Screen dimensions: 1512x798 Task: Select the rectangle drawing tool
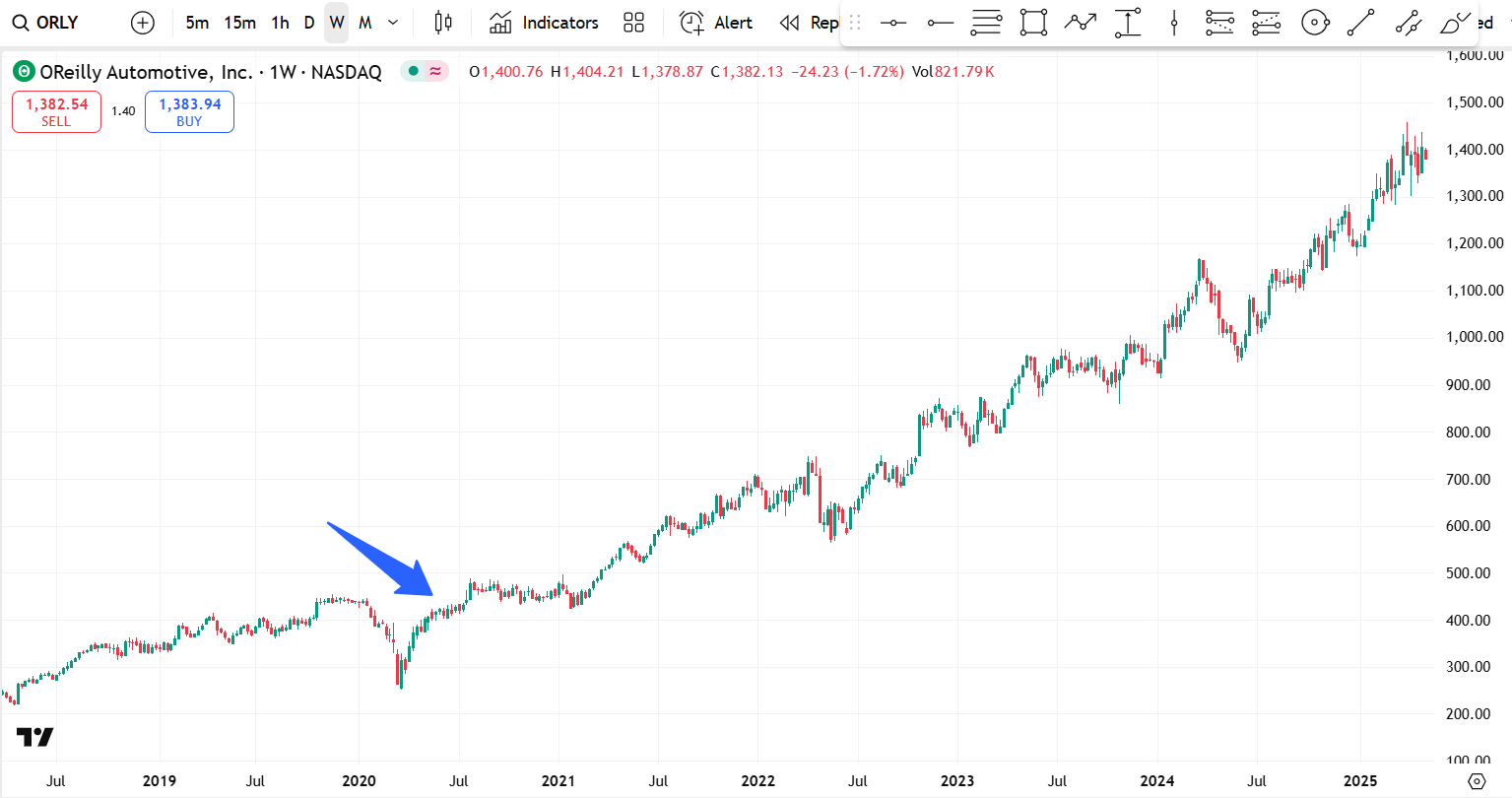tap(1033, 22)
